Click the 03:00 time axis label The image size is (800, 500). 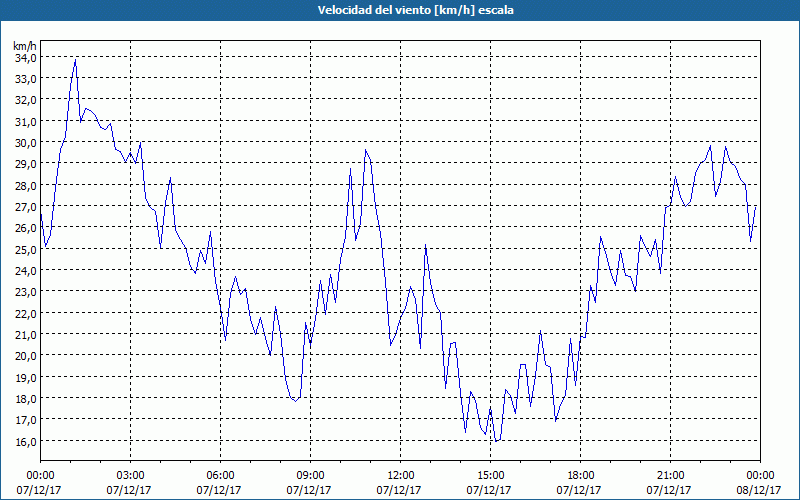click(130, 476)
